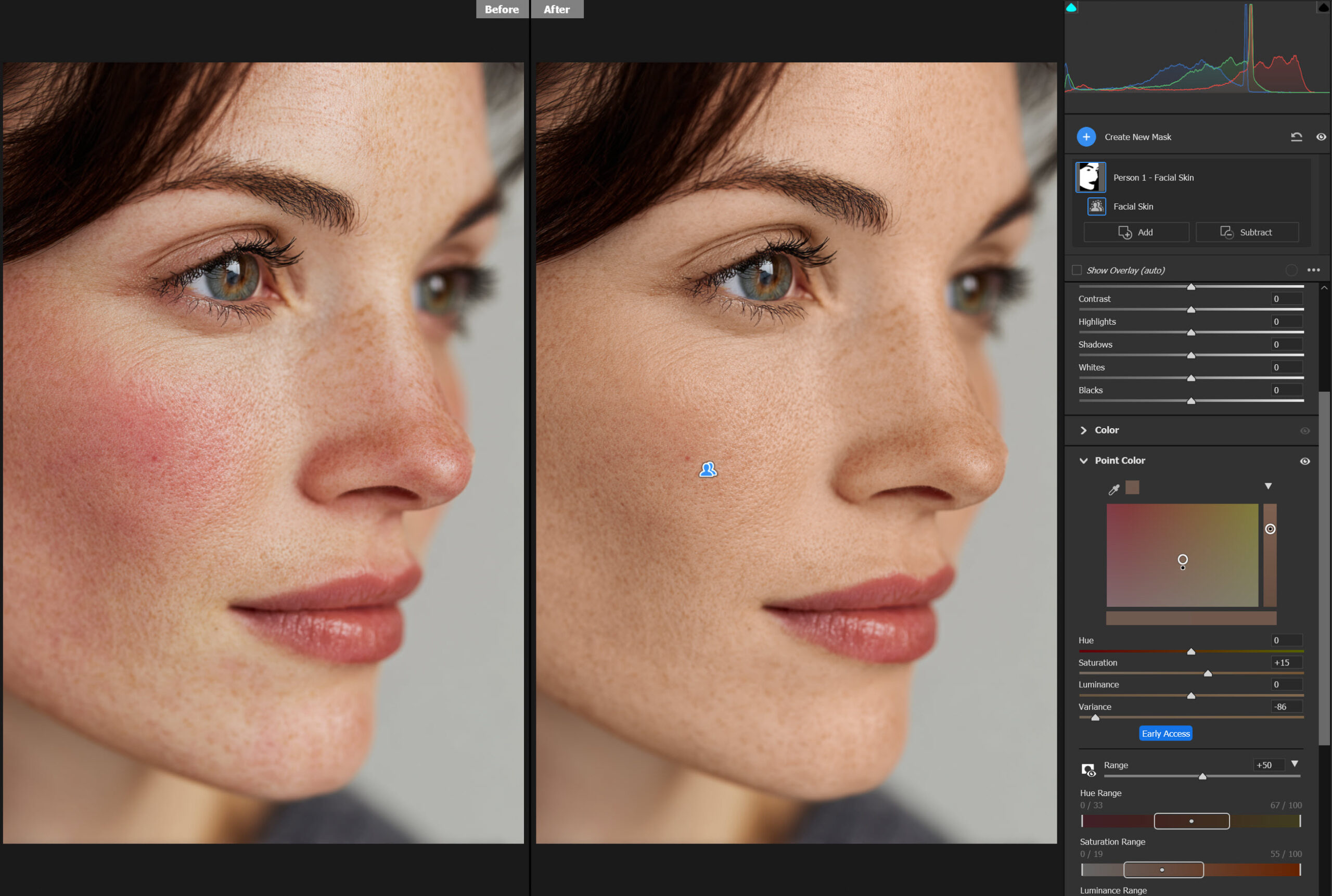Viewport: 1332px width, 896px height.
Task: Click the Hue Range selection box
Action: (x=1192, y=821)
